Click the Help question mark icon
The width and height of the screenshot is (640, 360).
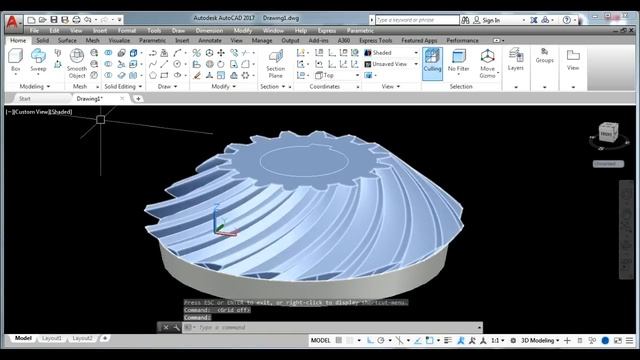click(x=567, y=20)
